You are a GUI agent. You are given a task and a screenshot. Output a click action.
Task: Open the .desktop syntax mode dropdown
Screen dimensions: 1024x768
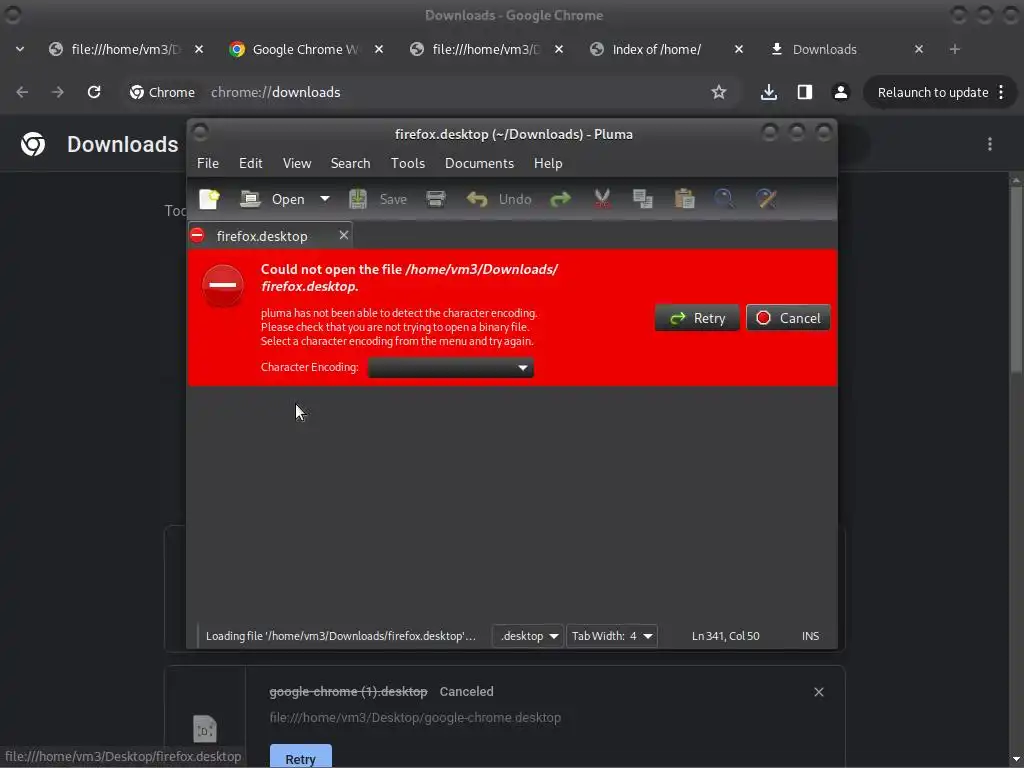click(528, 636)
